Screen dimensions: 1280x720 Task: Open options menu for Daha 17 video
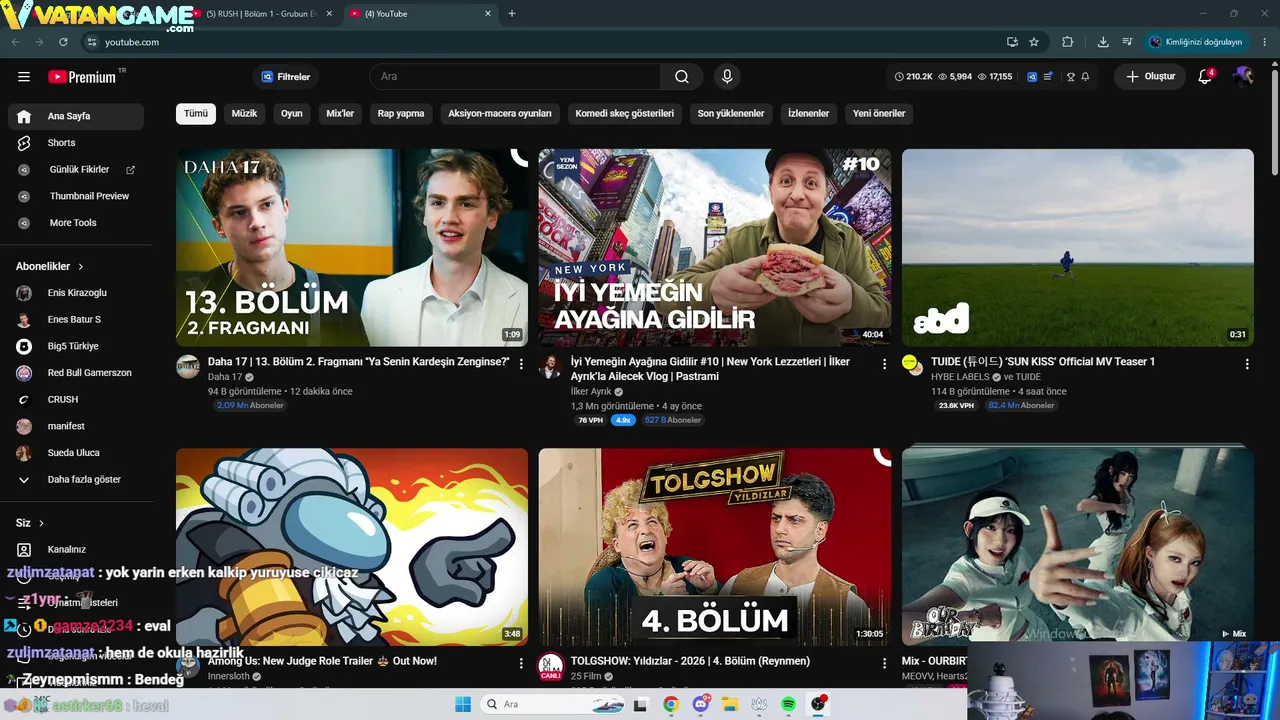tap(521, 364)
